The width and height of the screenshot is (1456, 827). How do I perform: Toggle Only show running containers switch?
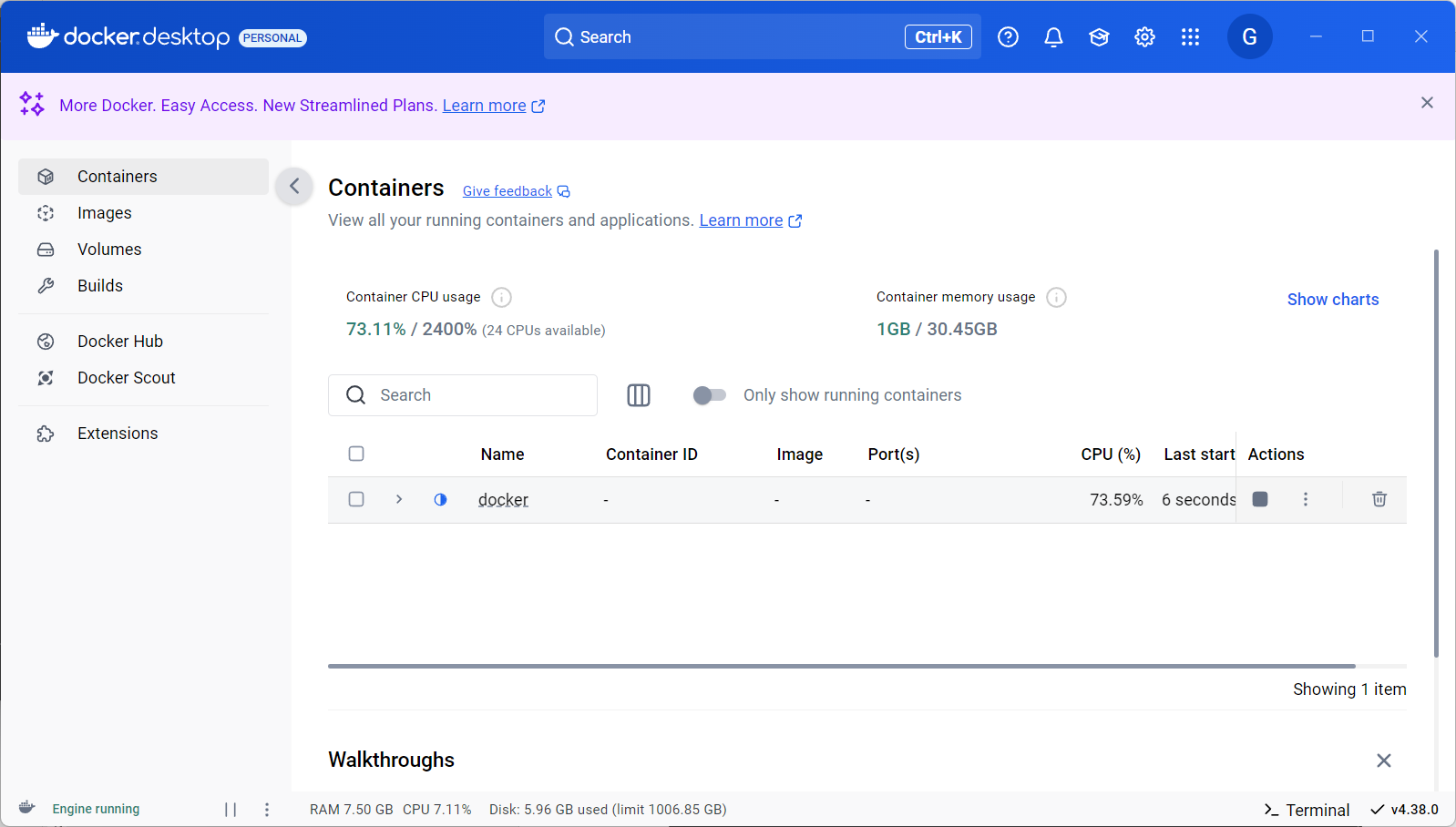pyautogui.click(x=709, y=395)
